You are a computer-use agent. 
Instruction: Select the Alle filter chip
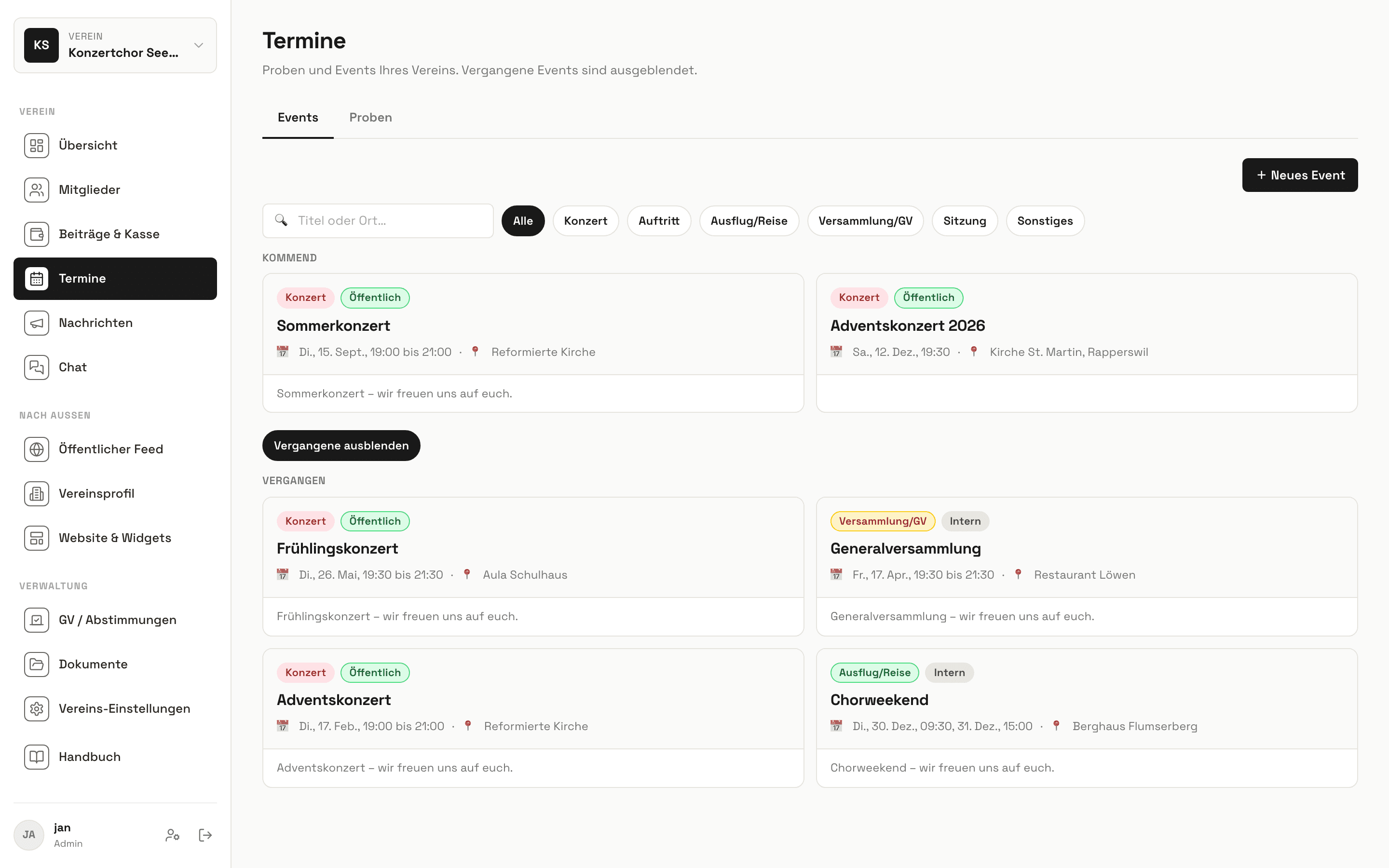(x=523, y=221)
